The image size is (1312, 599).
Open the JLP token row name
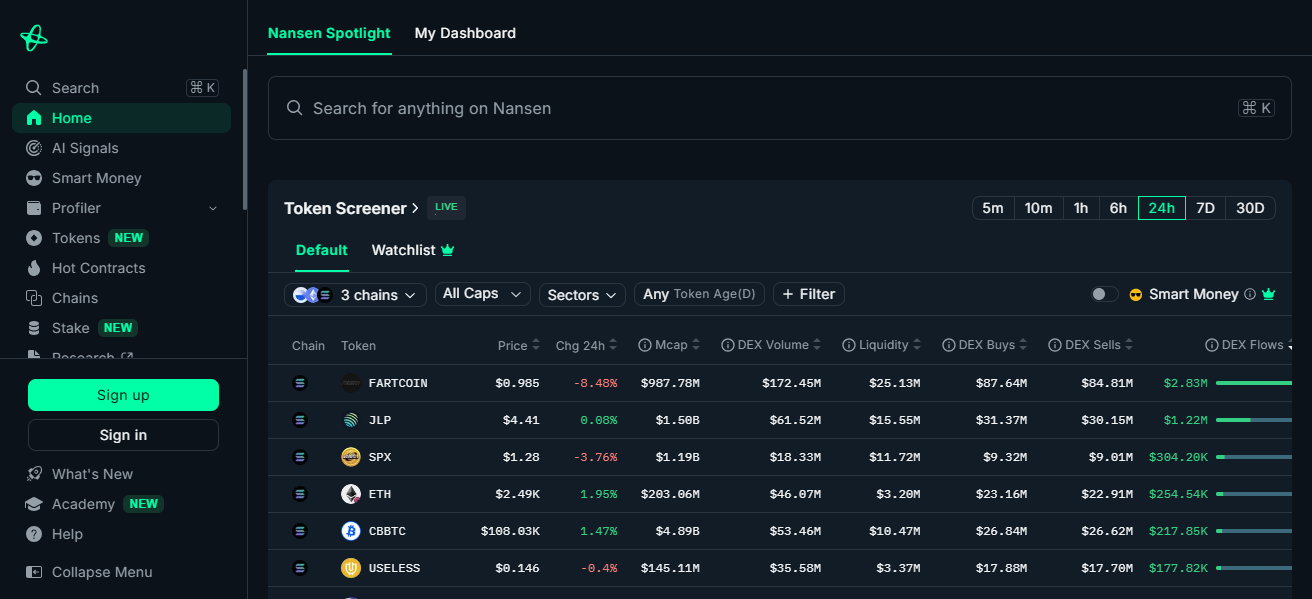click(x=380, y=420)
